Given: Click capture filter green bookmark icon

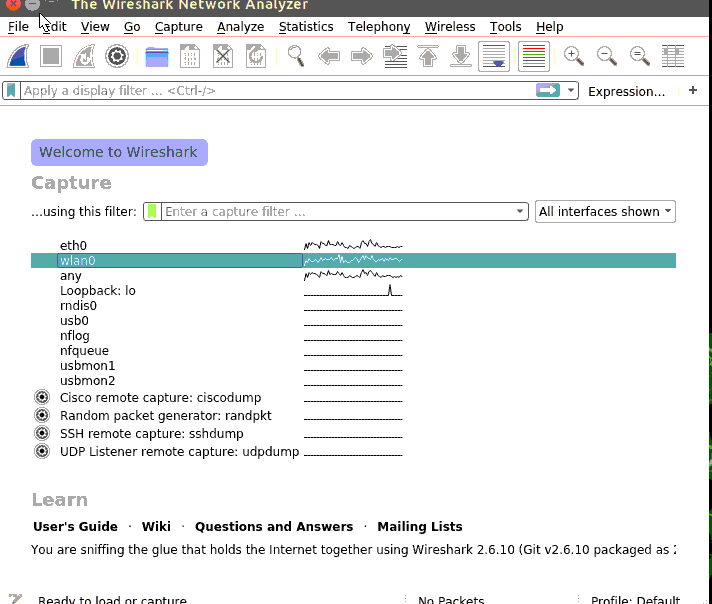Looking at the screenshot, I should click(x=152, y=212).
